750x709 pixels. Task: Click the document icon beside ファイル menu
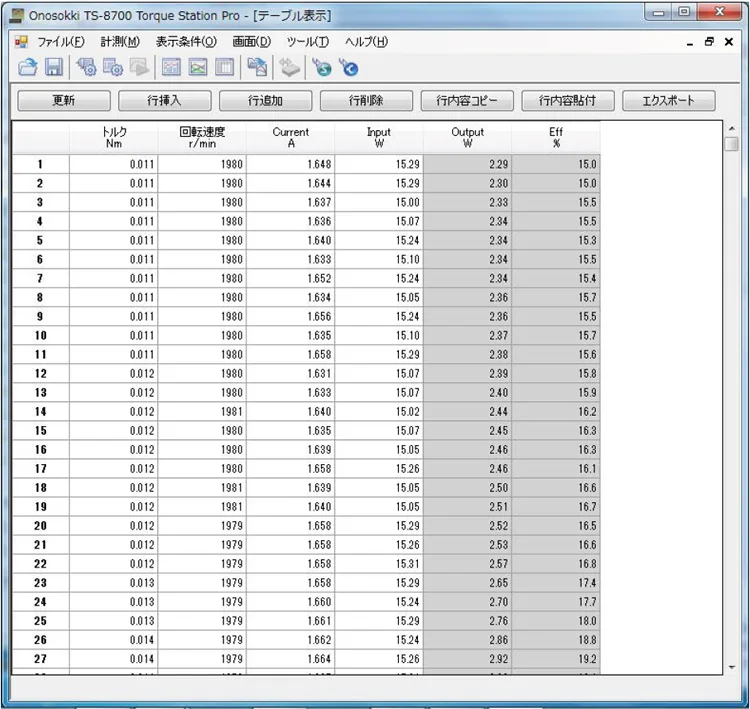point(21,42)
